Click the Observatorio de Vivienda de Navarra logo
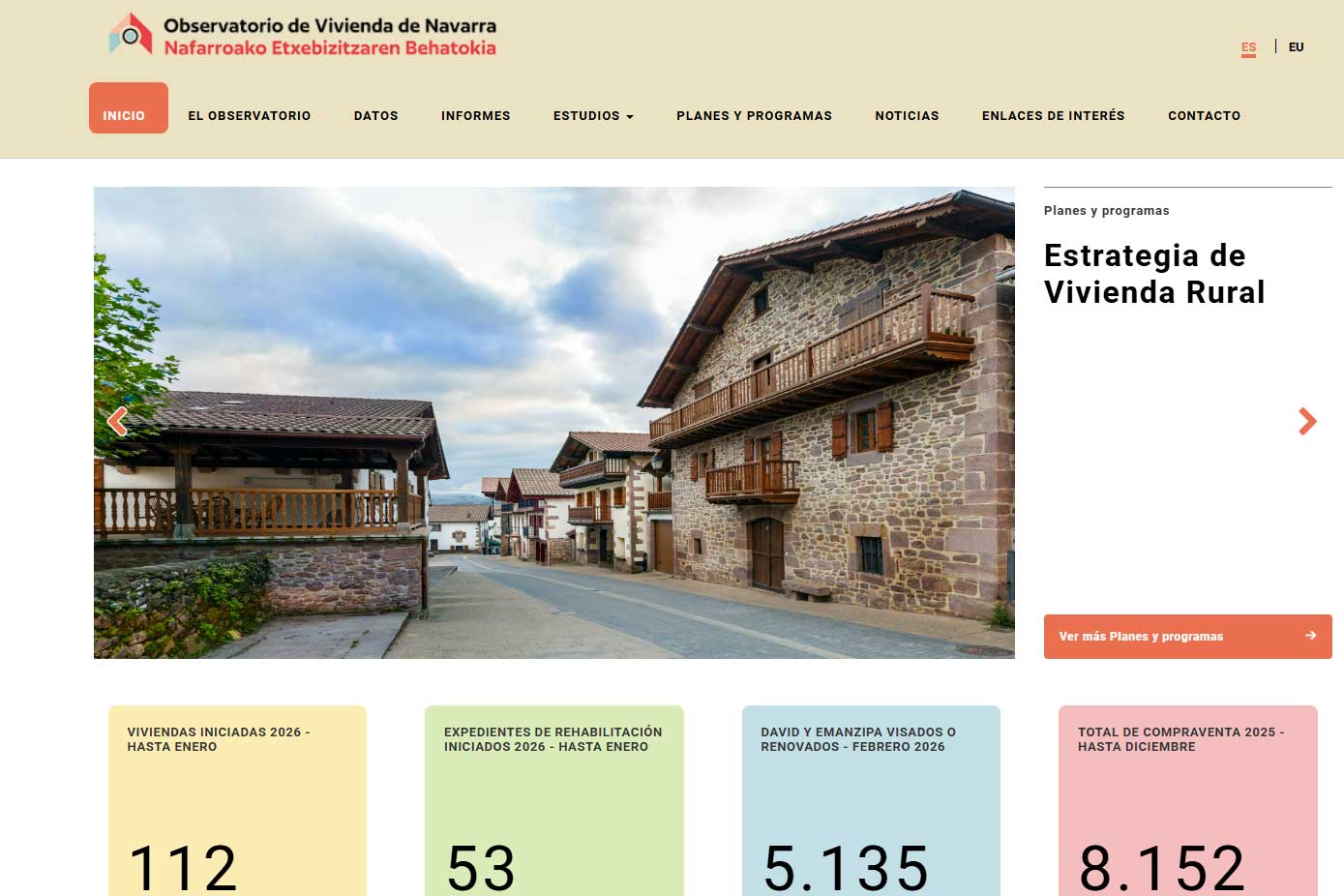The image size is (1344, 896). [x=300, y=36]
